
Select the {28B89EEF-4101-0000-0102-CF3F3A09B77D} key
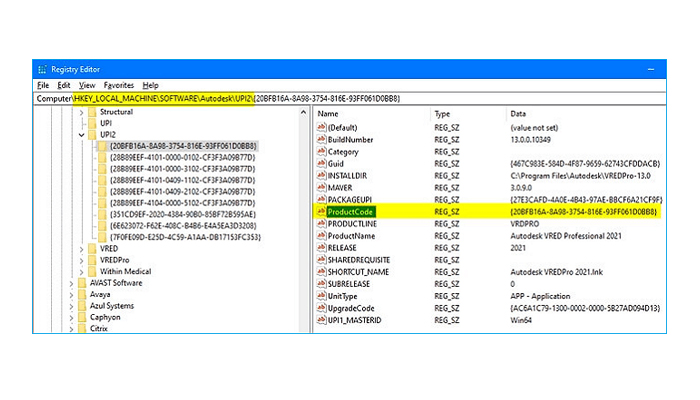(183, 158)
